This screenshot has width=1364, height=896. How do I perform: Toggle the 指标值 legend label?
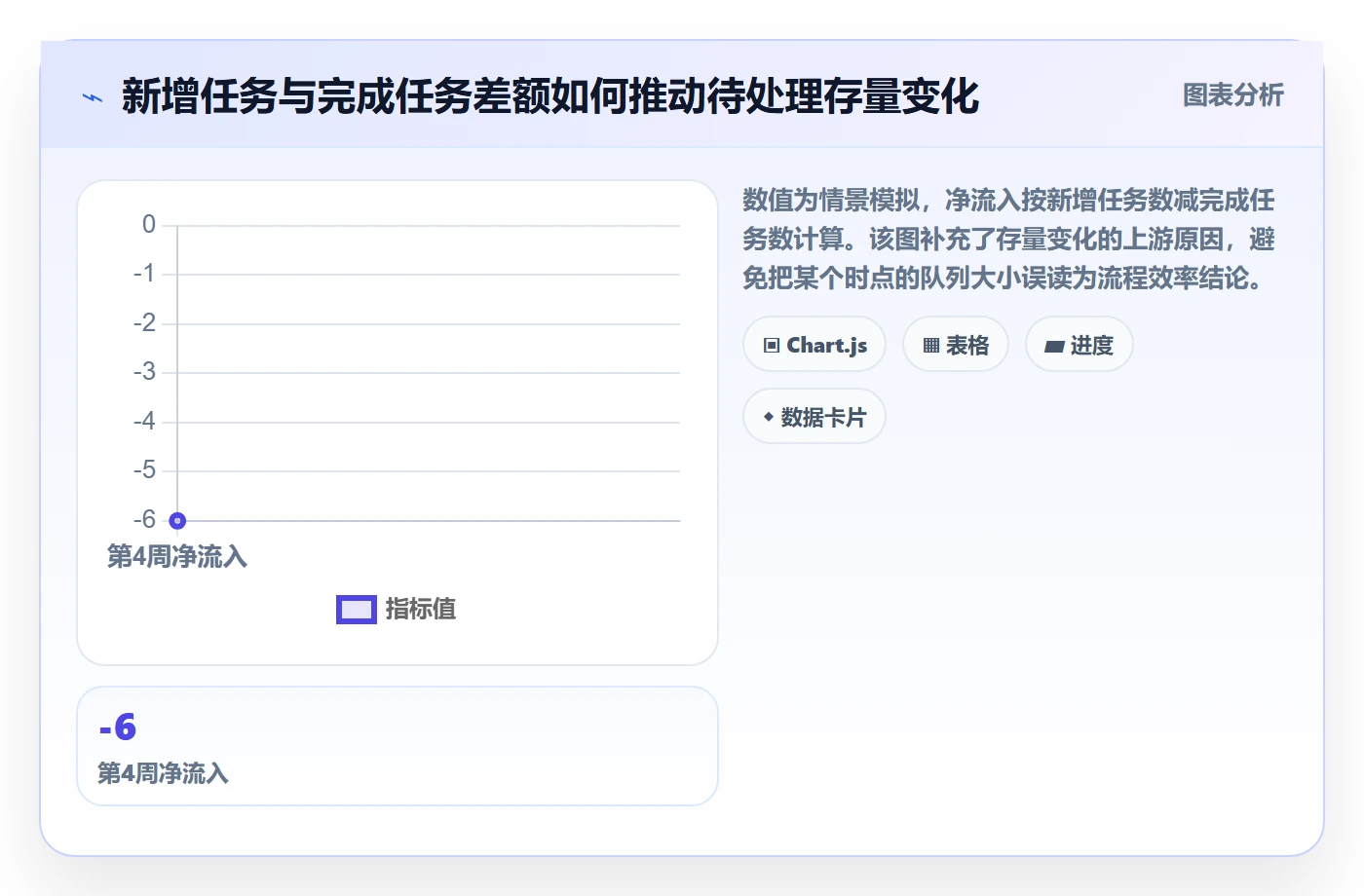tap(421, 609)
